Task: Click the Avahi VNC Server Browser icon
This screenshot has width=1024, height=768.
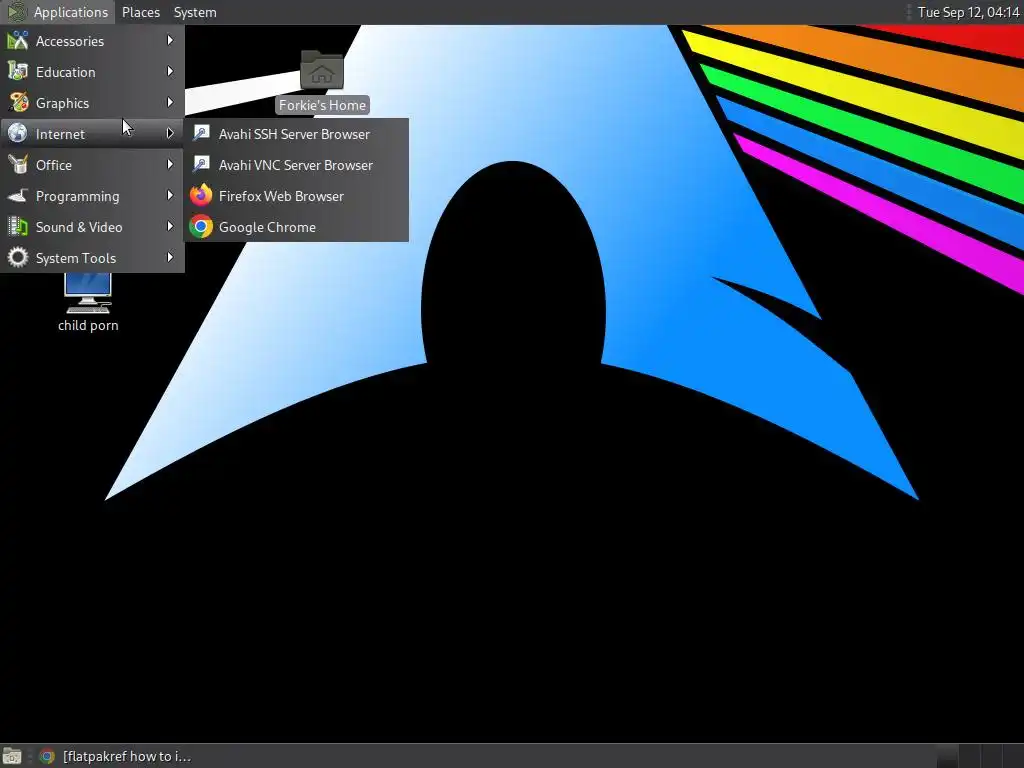Action: [x=201, y=165]
